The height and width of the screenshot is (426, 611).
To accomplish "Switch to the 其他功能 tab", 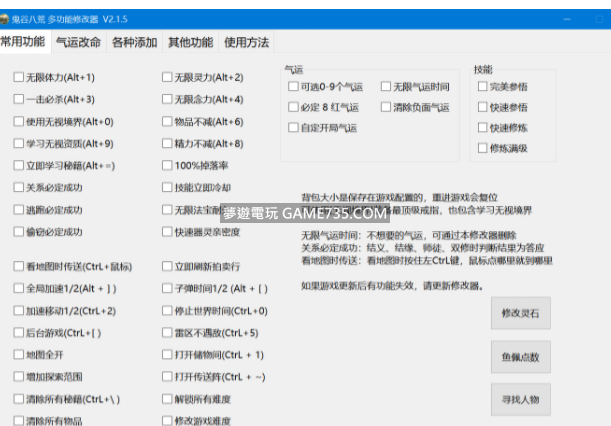I will pyautogui.click(x=191, y=42).
